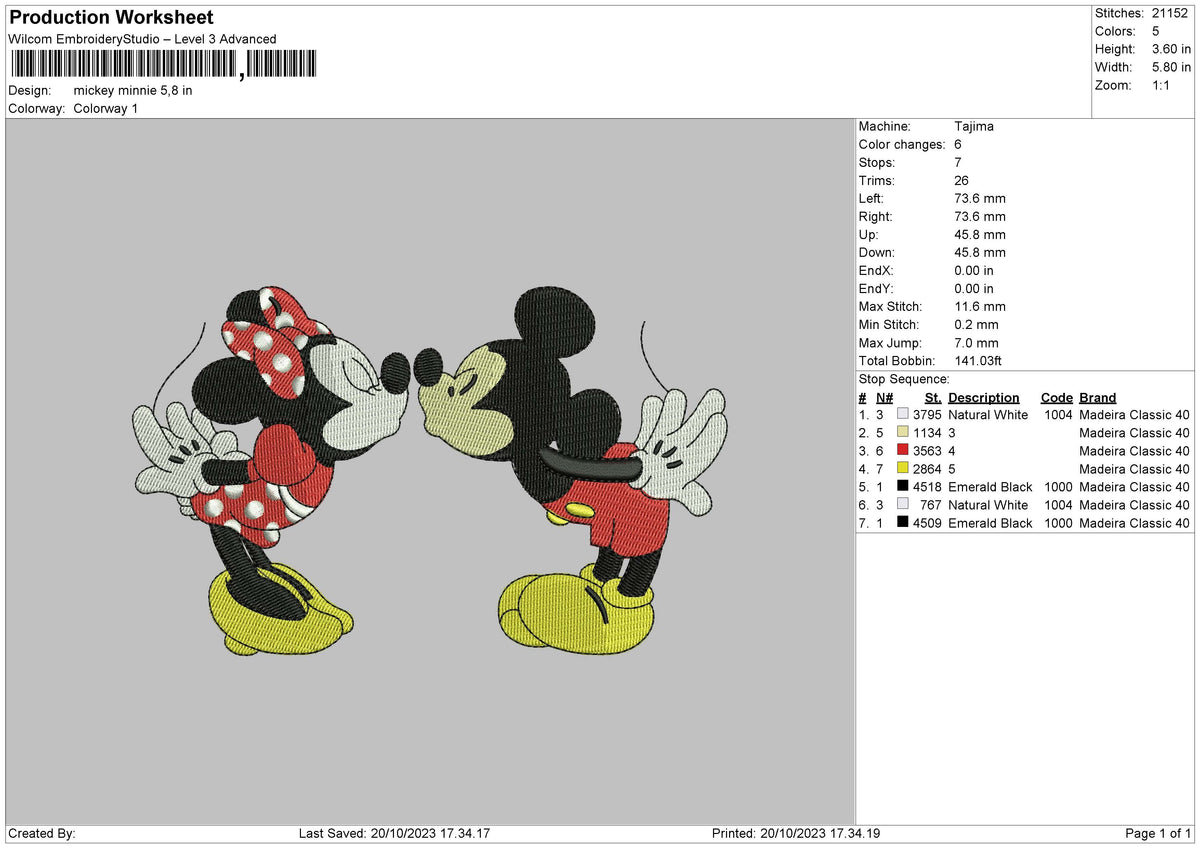This screenshot has width=1200, height=848.
Task: Click code '1000' in stop row 7
Action: [1057, 523]
